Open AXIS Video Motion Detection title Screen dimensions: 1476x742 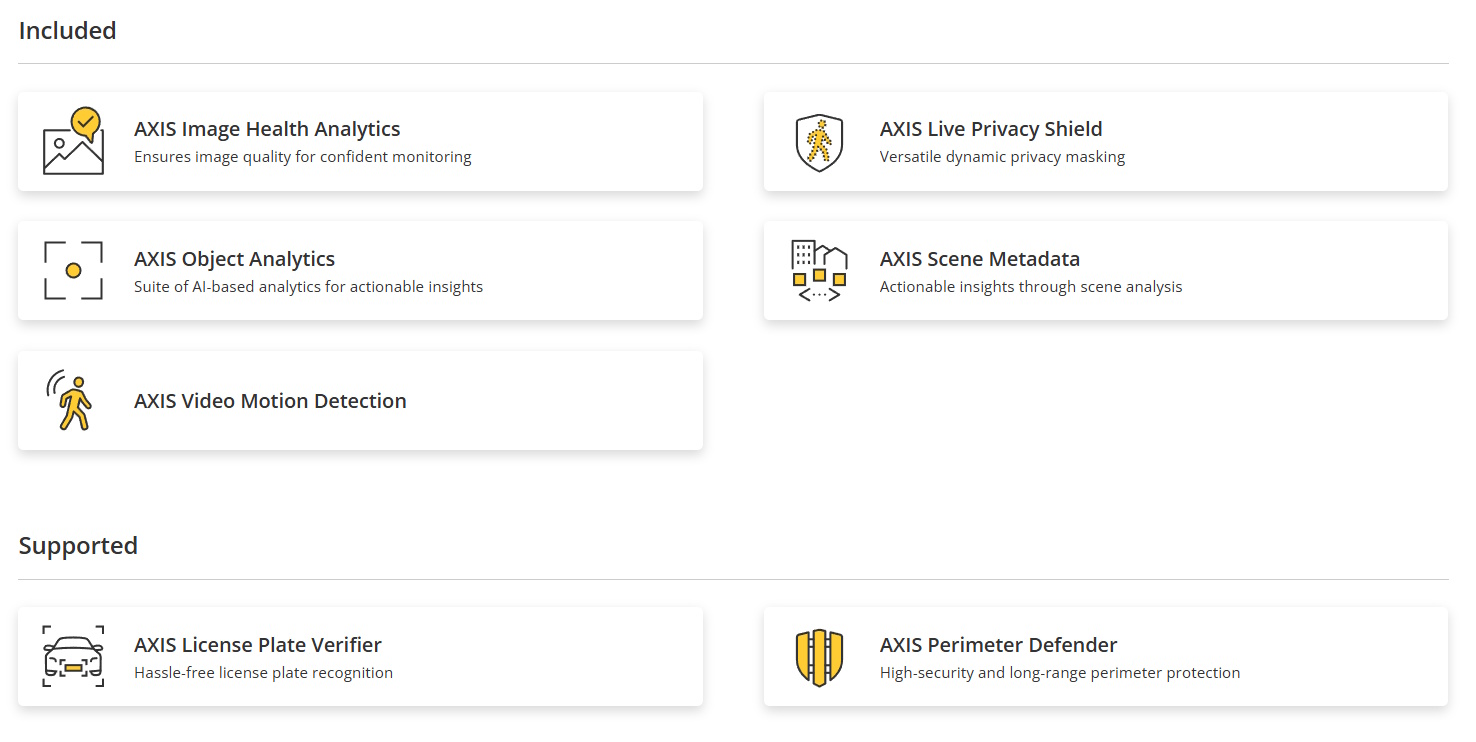(270, 401)
